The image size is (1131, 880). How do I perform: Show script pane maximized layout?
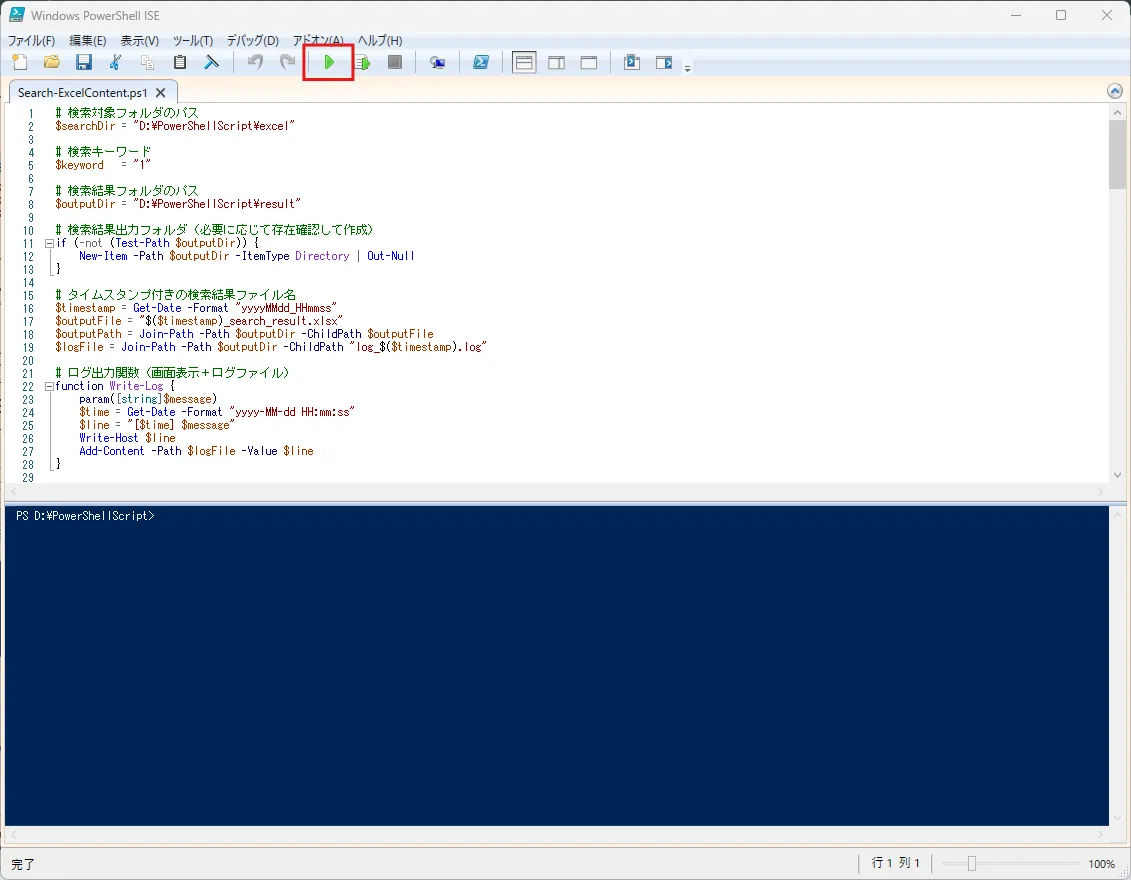(589, 63)
